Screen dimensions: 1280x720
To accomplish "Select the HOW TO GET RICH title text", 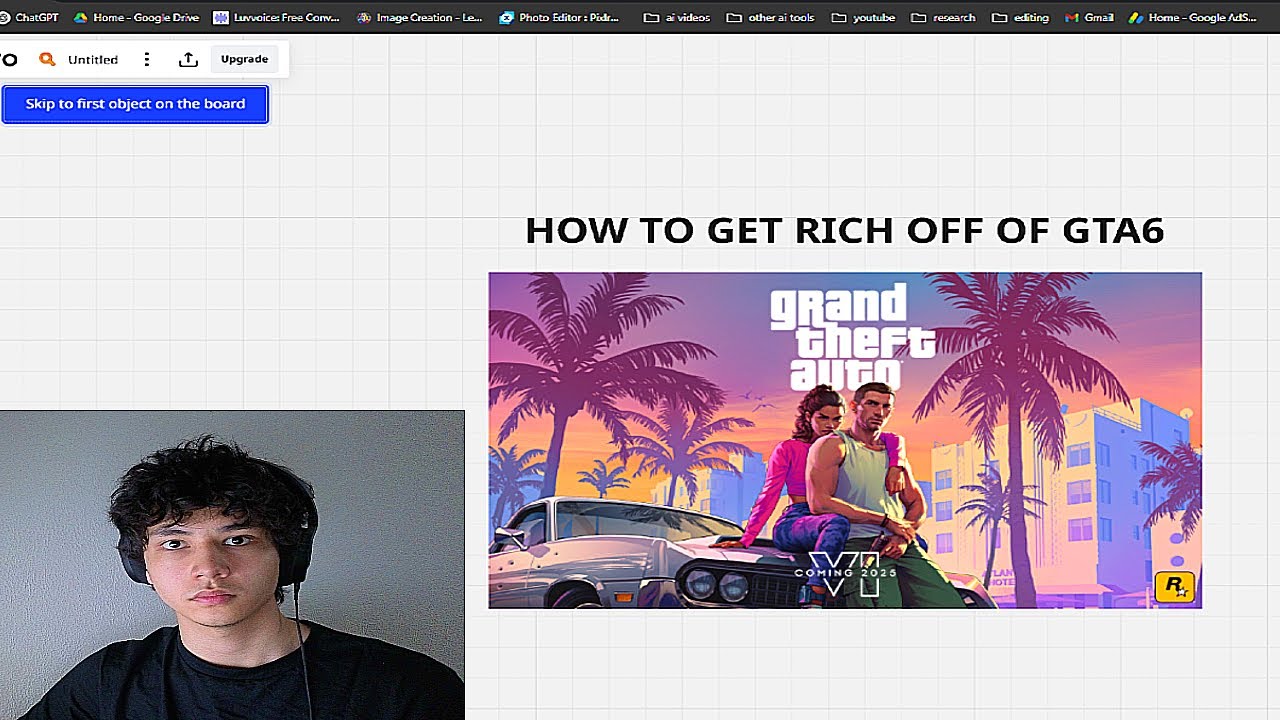I will pyautogui.click(x=845, y=231).
